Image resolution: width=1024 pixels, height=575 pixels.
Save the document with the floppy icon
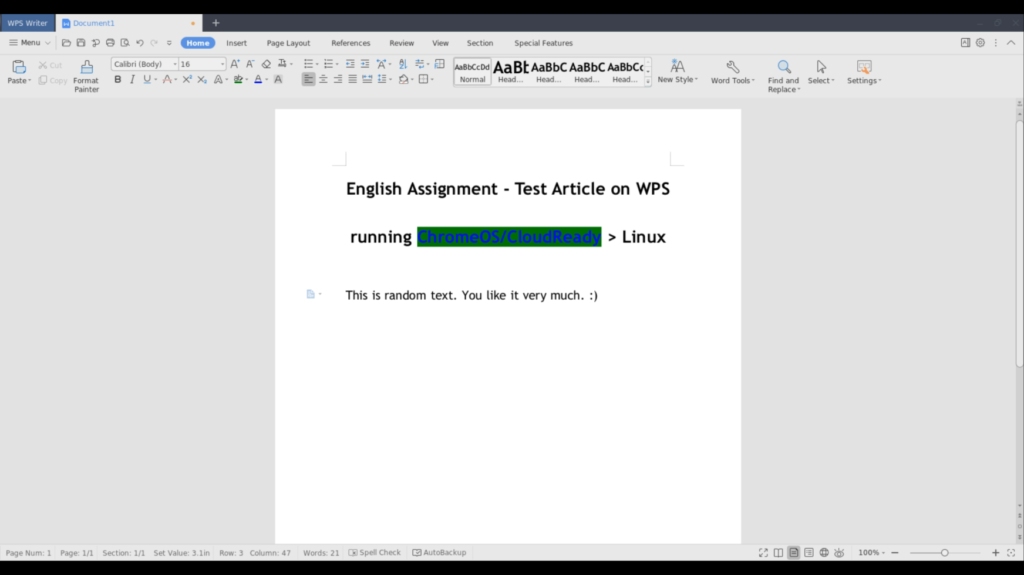[x=81, y=43]
